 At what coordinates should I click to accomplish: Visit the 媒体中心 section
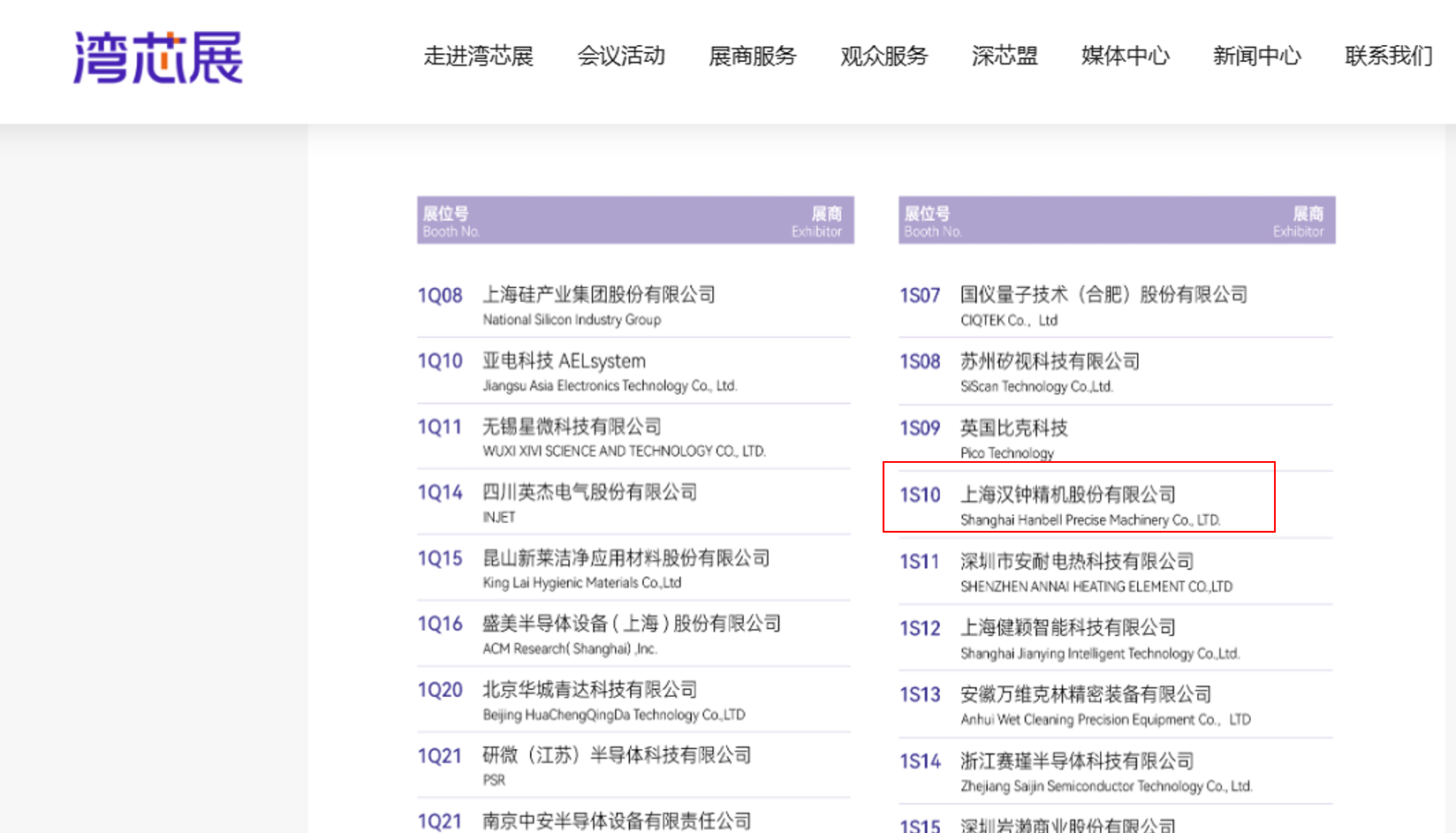pos(1126,57)
